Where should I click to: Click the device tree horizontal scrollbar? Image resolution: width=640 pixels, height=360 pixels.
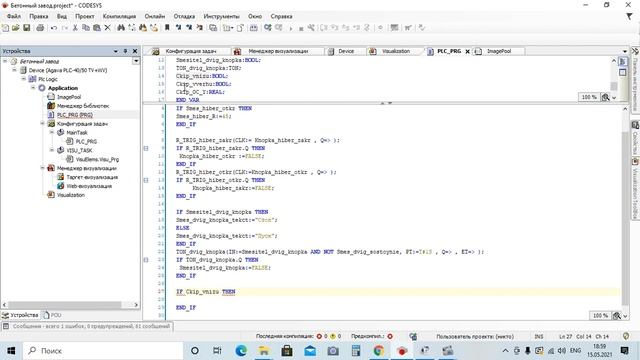tap(64, 305)
